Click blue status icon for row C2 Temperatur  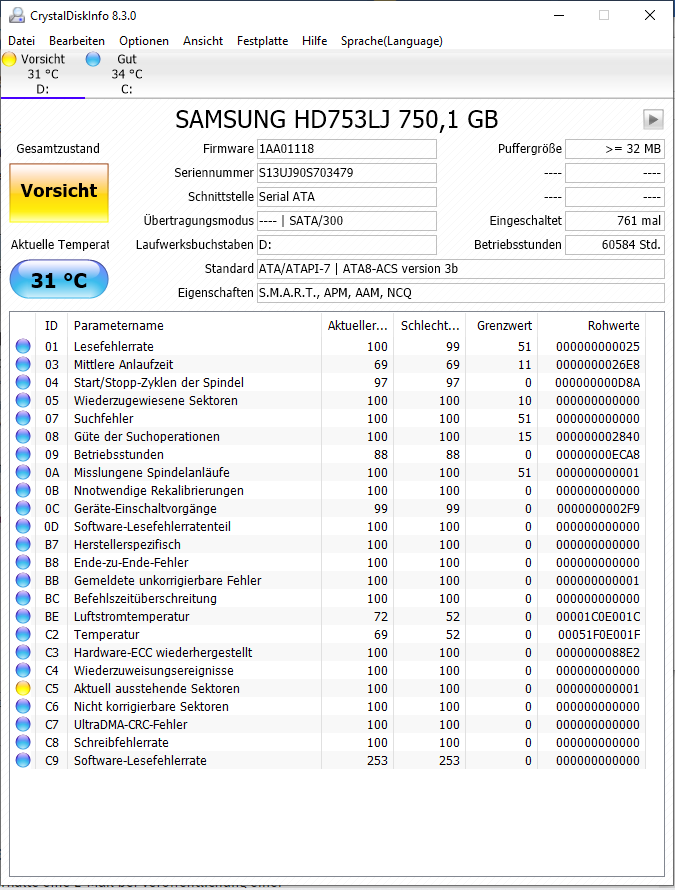23,635
